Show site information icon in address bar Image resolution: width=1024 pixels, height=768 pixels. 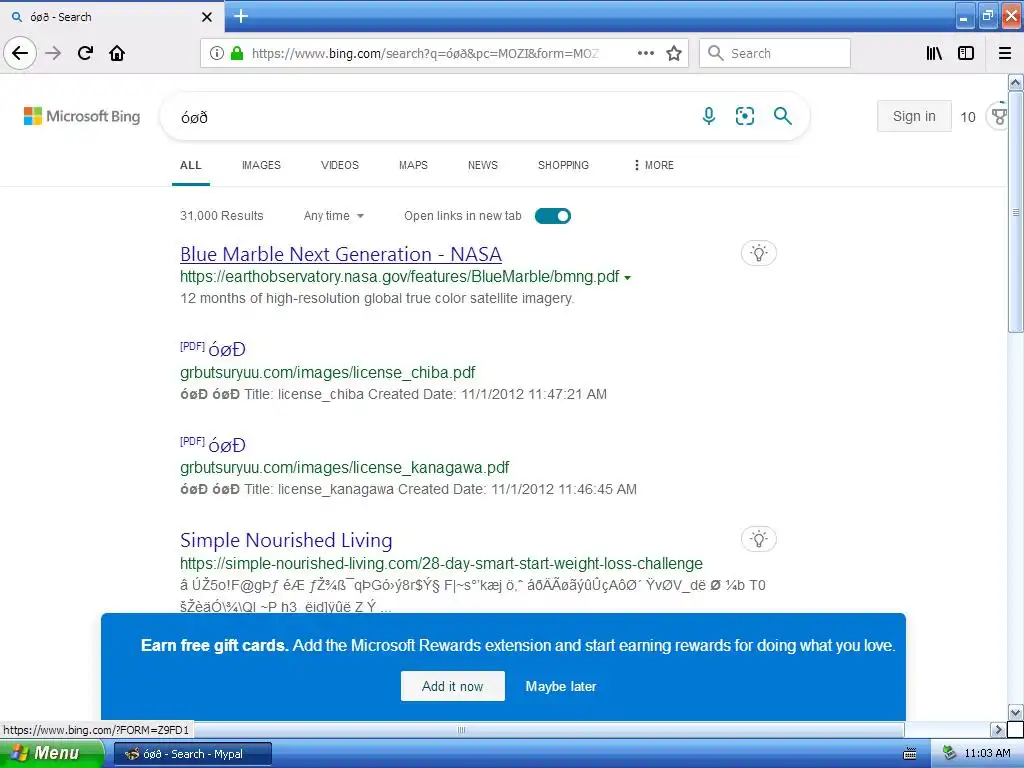tap(217, 53)
